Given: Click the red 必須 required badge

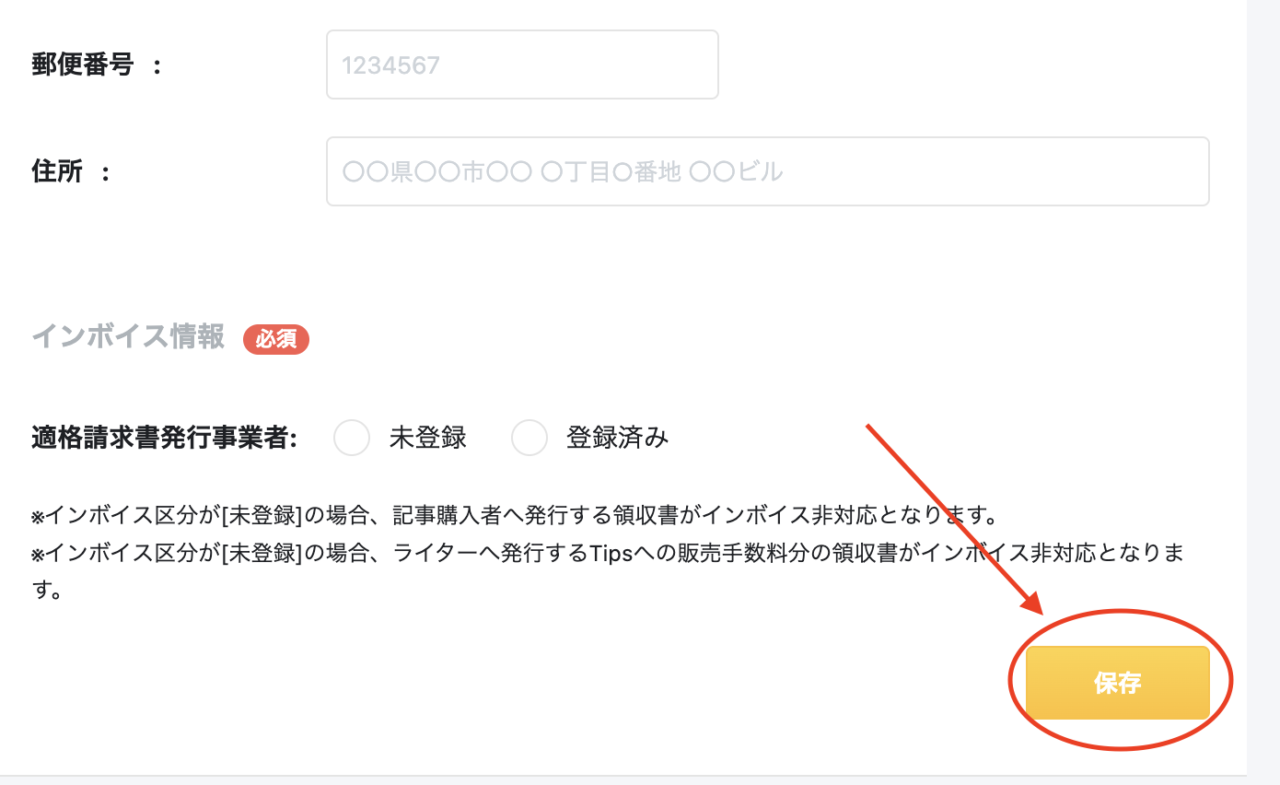Looking at the screenshot, I should click(x=276, y=339).
